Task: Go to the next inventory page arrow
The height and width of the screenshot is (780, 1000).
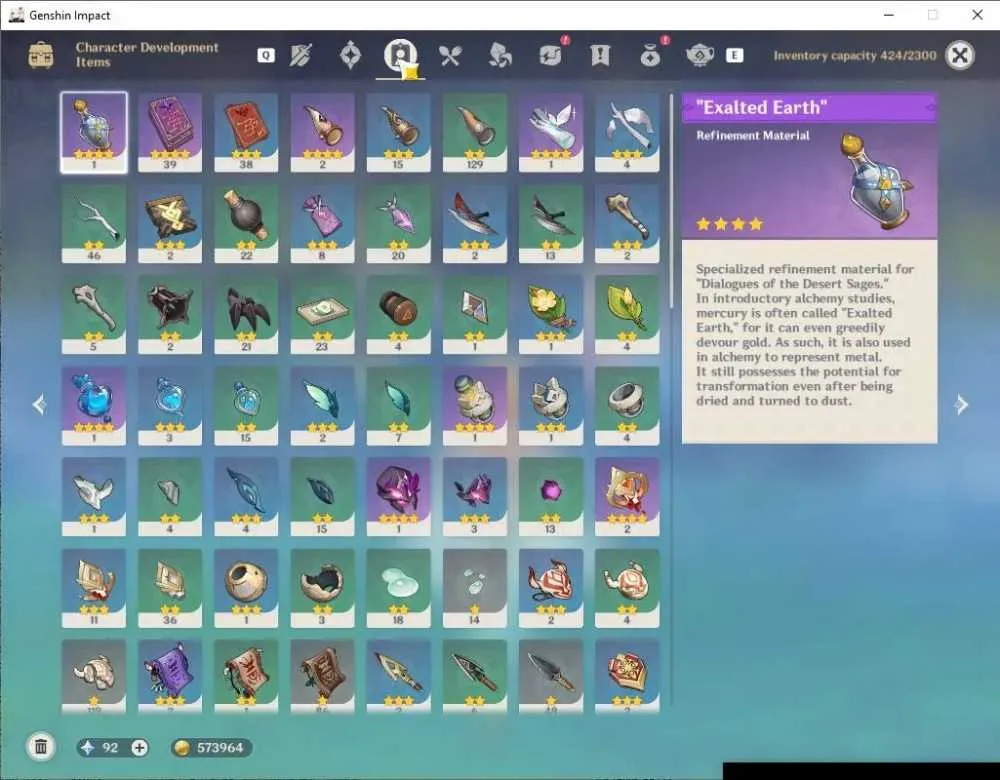Action: click(x=962, y=404)
